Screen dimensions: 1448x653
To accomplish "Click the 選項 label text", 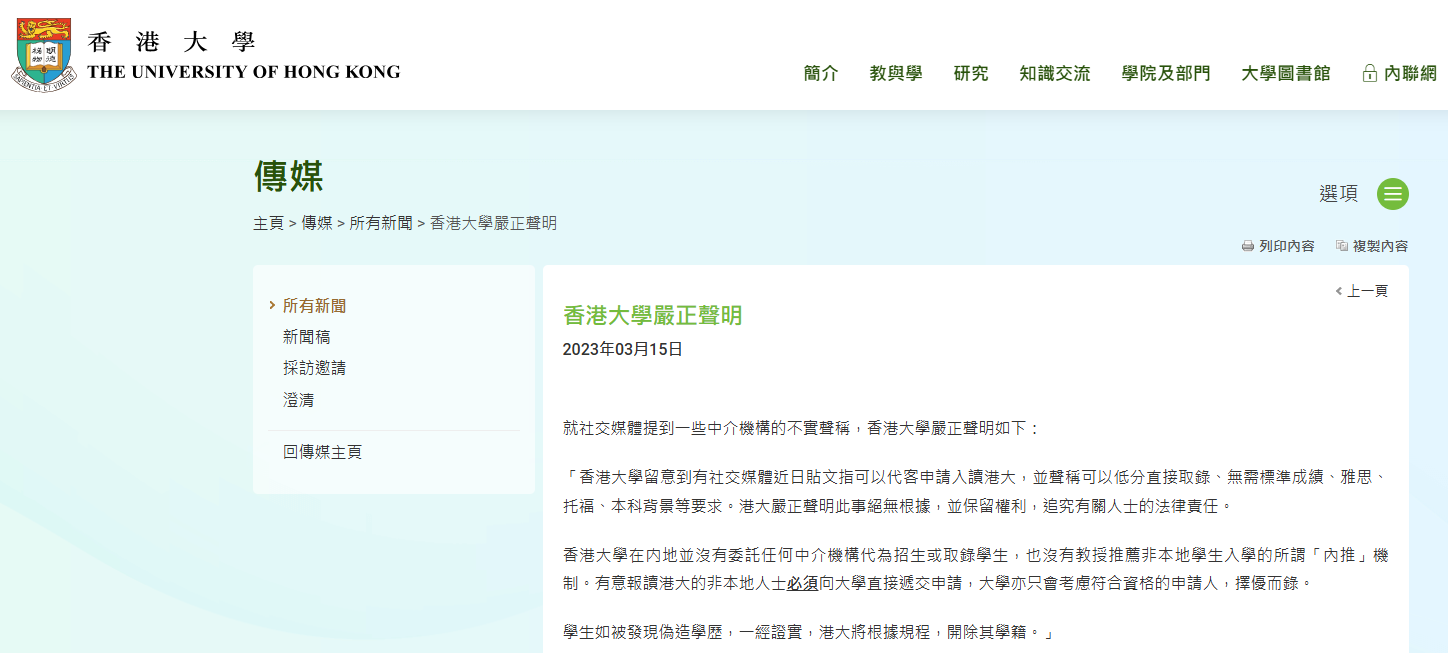I will click(1339, 194).
